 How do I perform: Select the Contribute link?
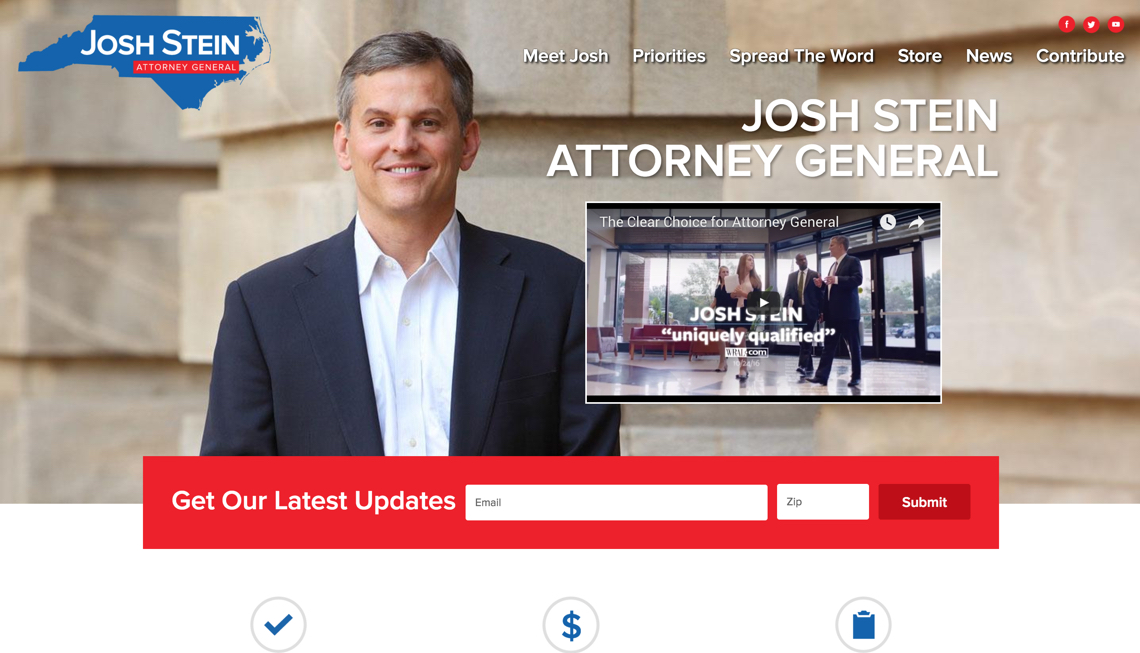coord(1080,56)
